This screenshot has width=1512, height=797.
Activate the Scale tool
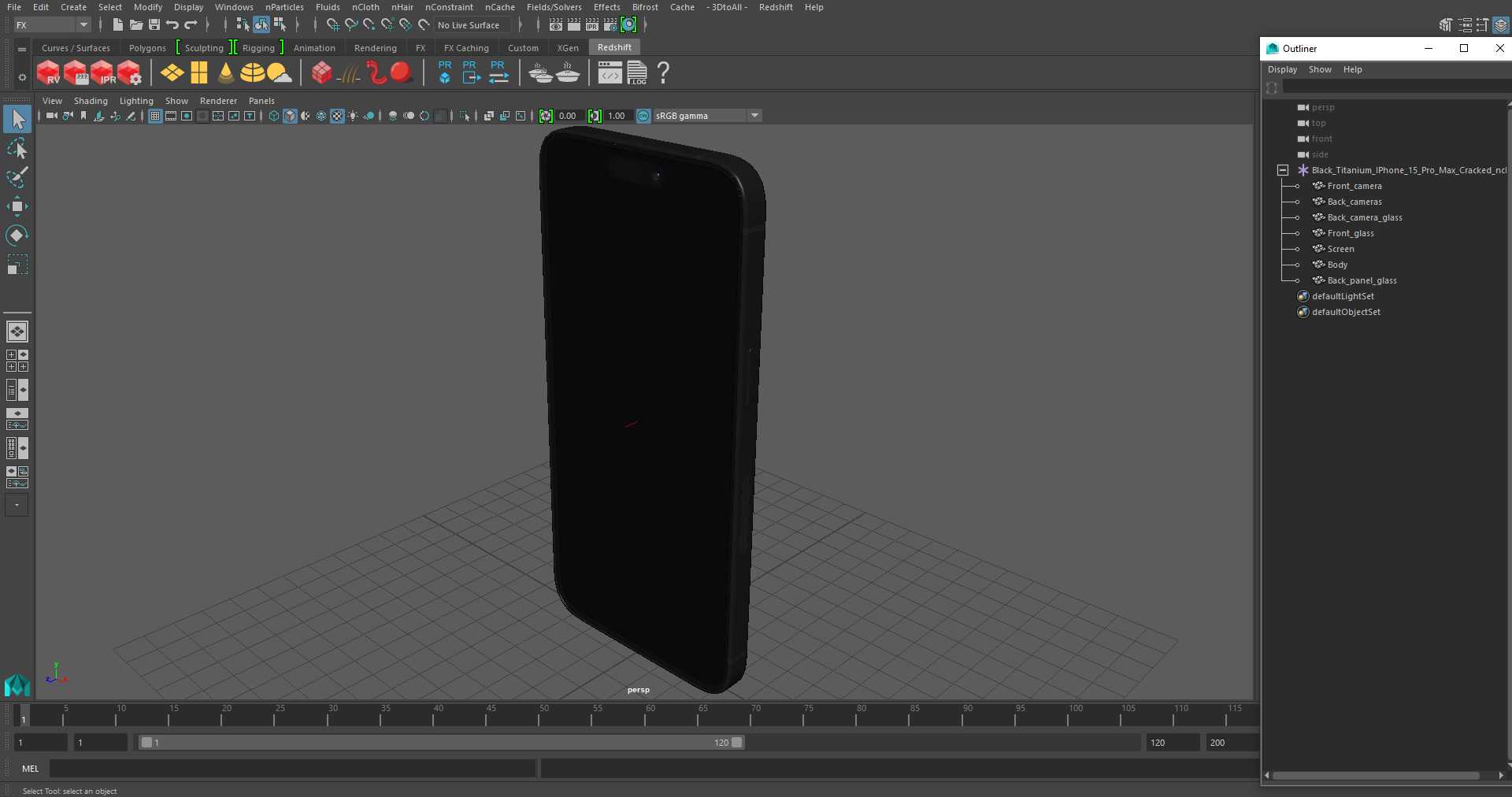(17, 265)
